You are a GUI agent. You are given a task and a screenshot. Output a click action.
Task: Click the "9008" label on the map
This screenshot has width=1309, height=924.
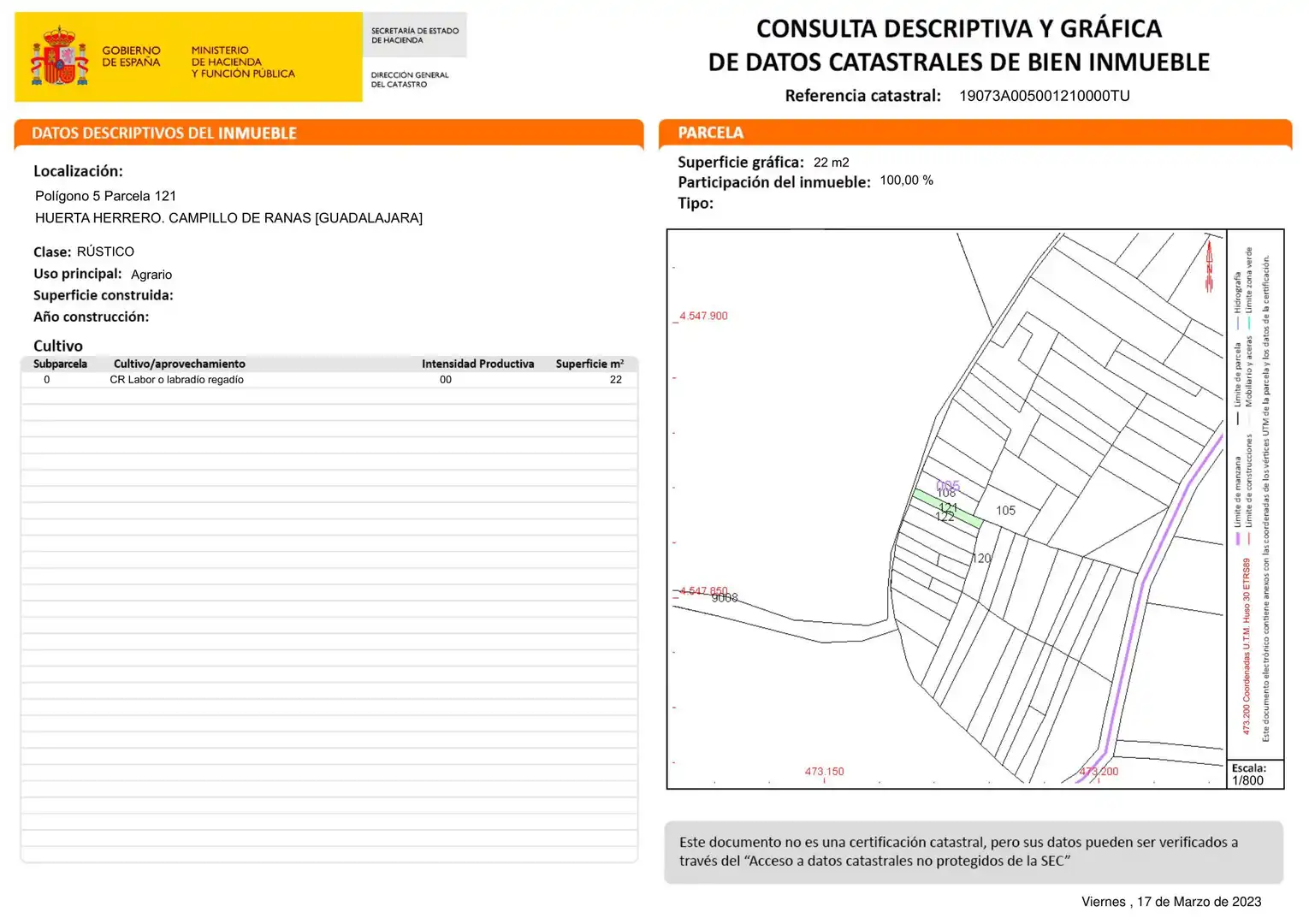[725, 598]
